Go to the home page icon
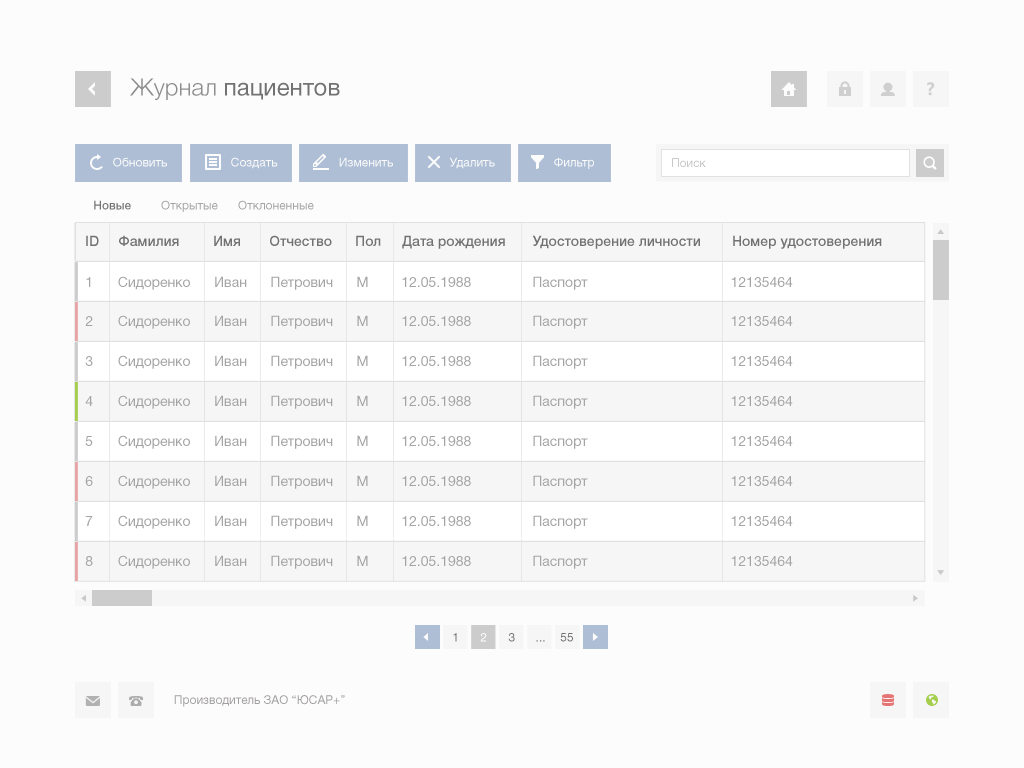 788,89
